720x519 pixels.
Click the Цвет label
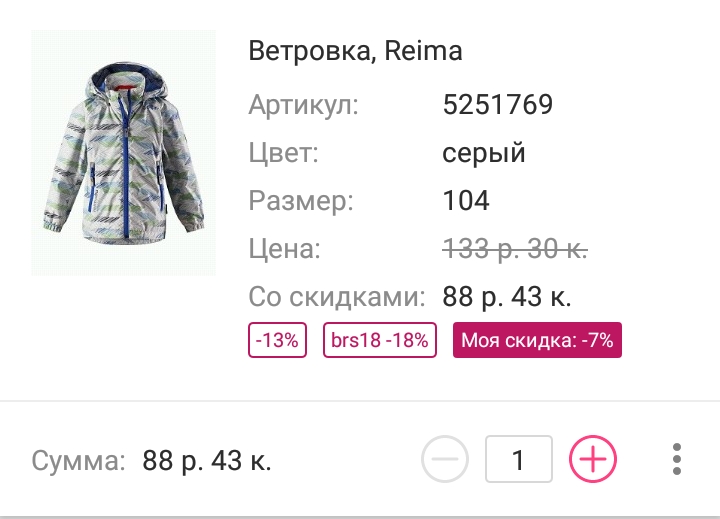point(283,153)
